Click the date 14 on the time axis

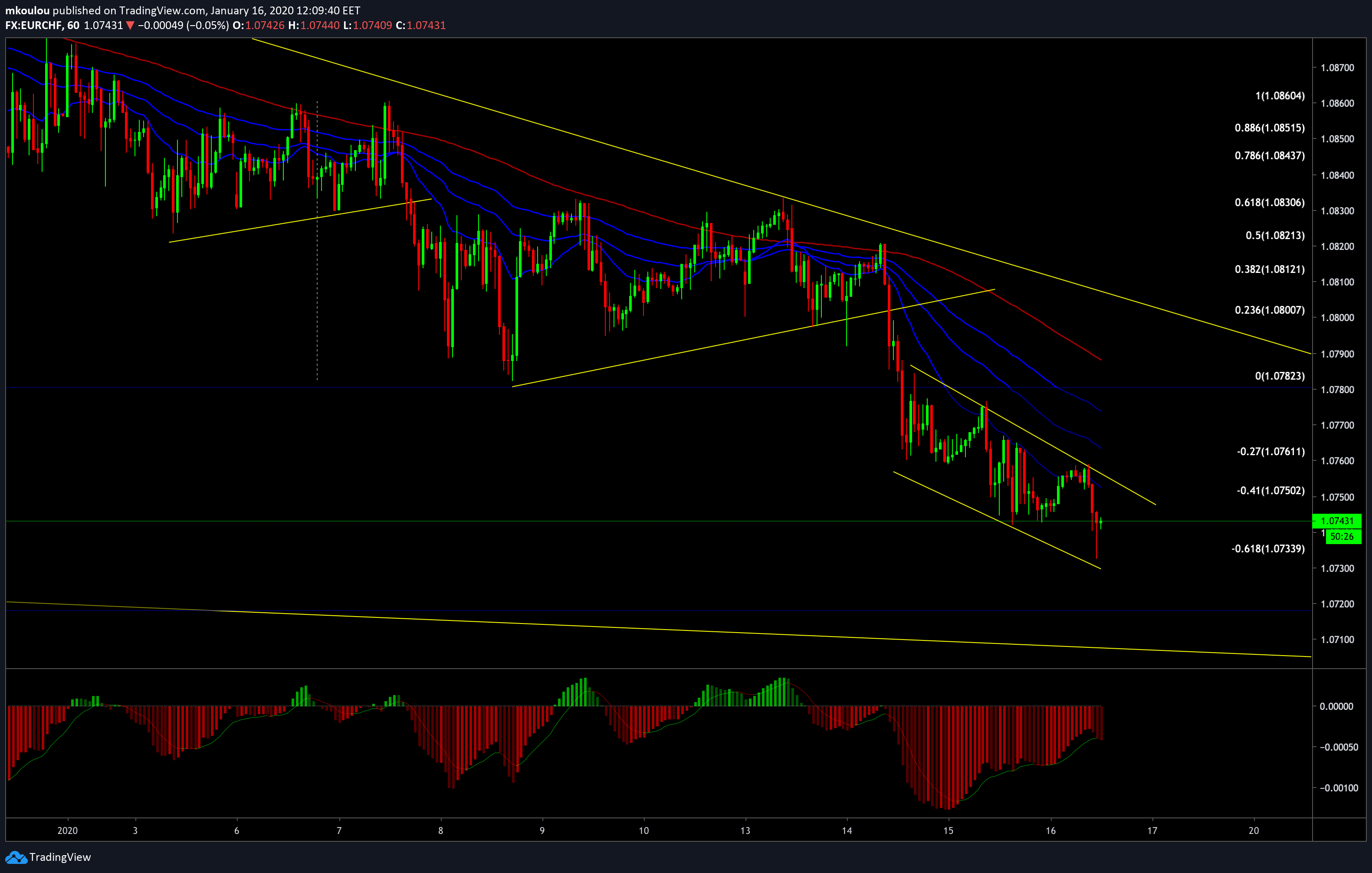(847, 831)
